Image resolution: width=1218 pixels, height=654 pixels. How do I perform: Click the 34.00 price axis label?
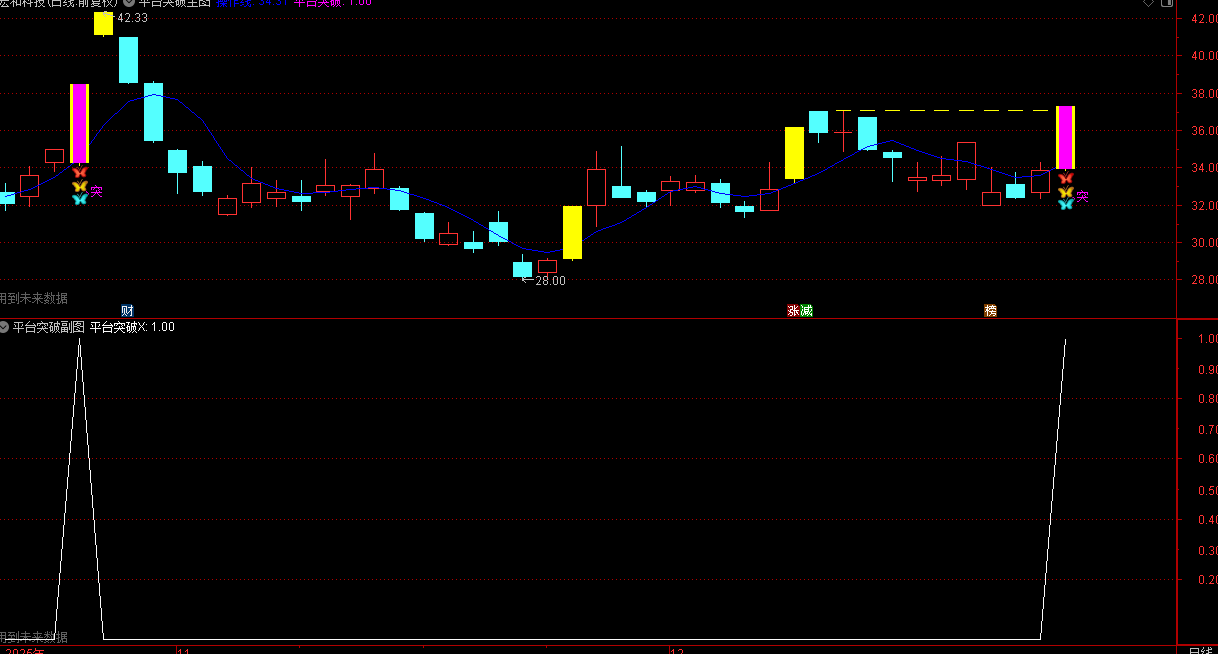(x=1203, y=168)
